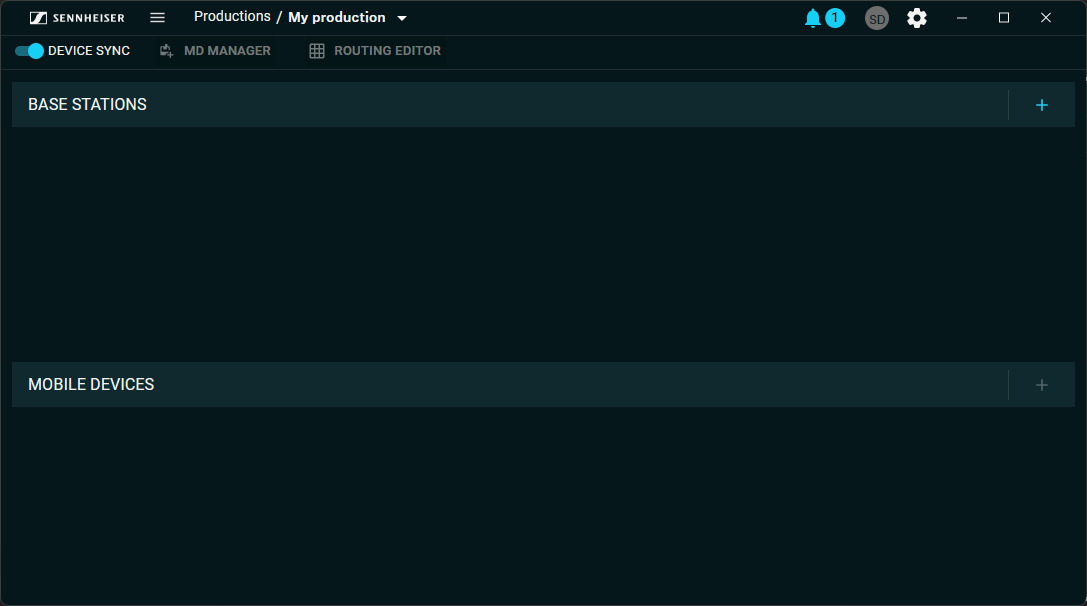
Task: Click the Sennheiser logo
Action: [77, 18]
